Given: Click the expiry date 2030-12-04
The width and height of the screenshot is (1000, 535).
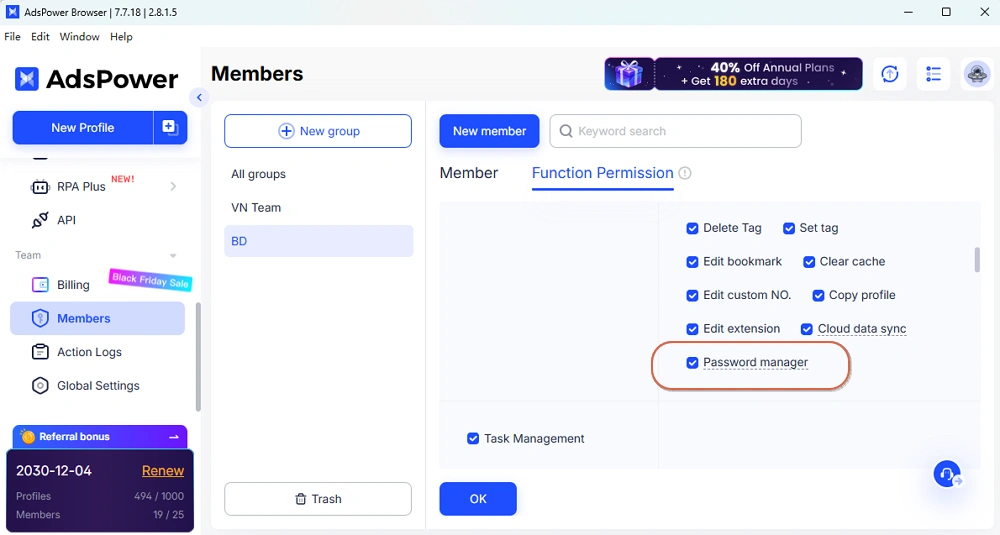Looking at the screenshot, I should click(54, 471).
